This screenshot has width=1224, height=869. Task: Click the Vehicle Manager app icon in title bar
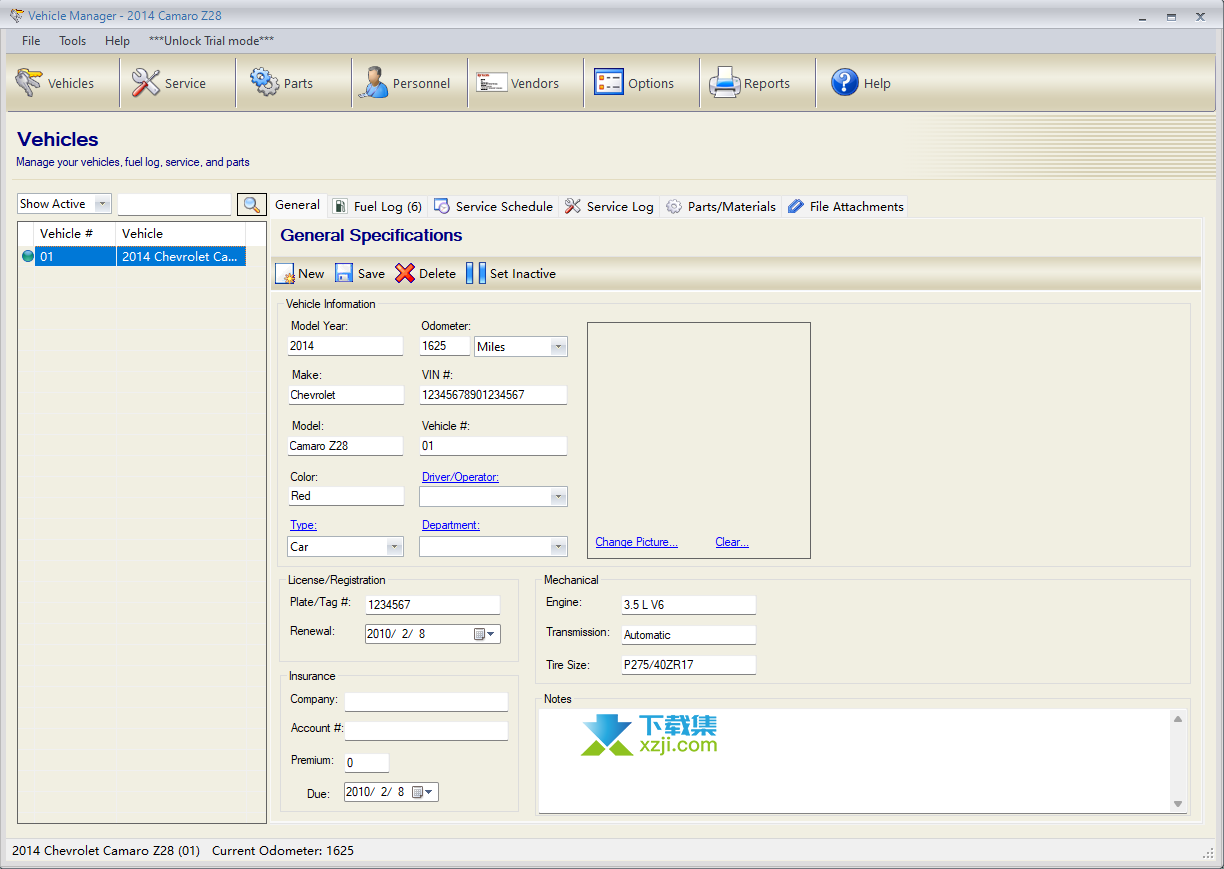(16, 15)
